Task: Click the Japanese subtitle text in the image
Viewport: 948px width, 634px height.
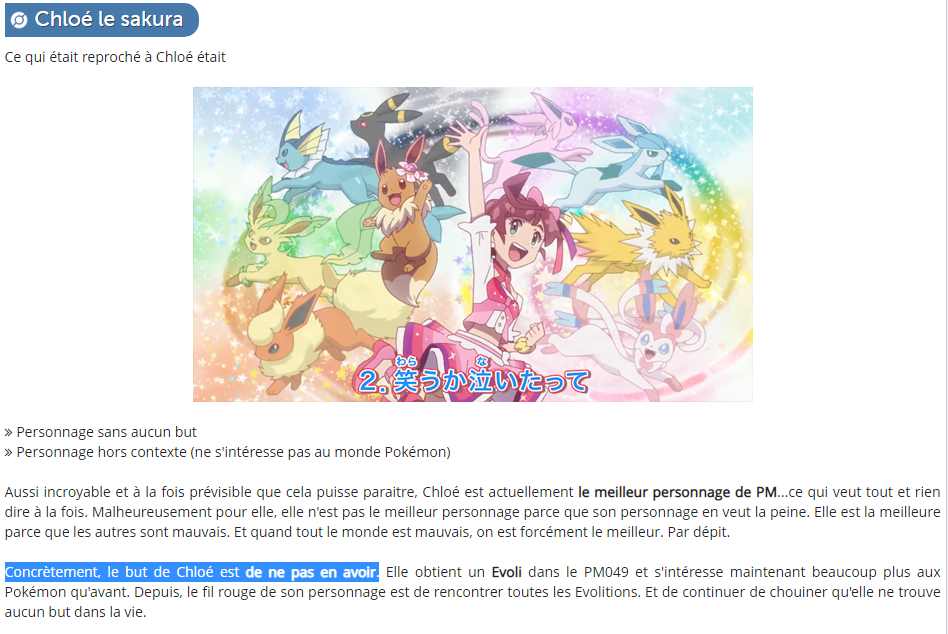Action: [x=473, y=376]
